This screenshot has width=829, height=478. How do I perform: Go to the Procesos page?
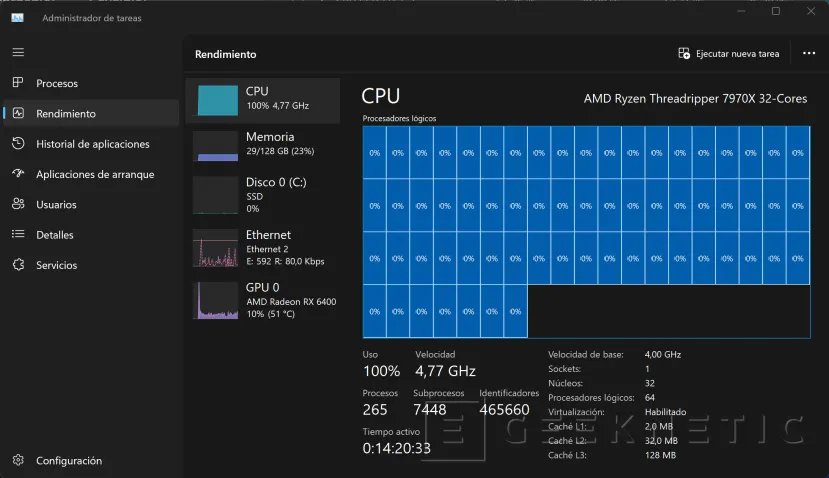(x=91, y=83)
